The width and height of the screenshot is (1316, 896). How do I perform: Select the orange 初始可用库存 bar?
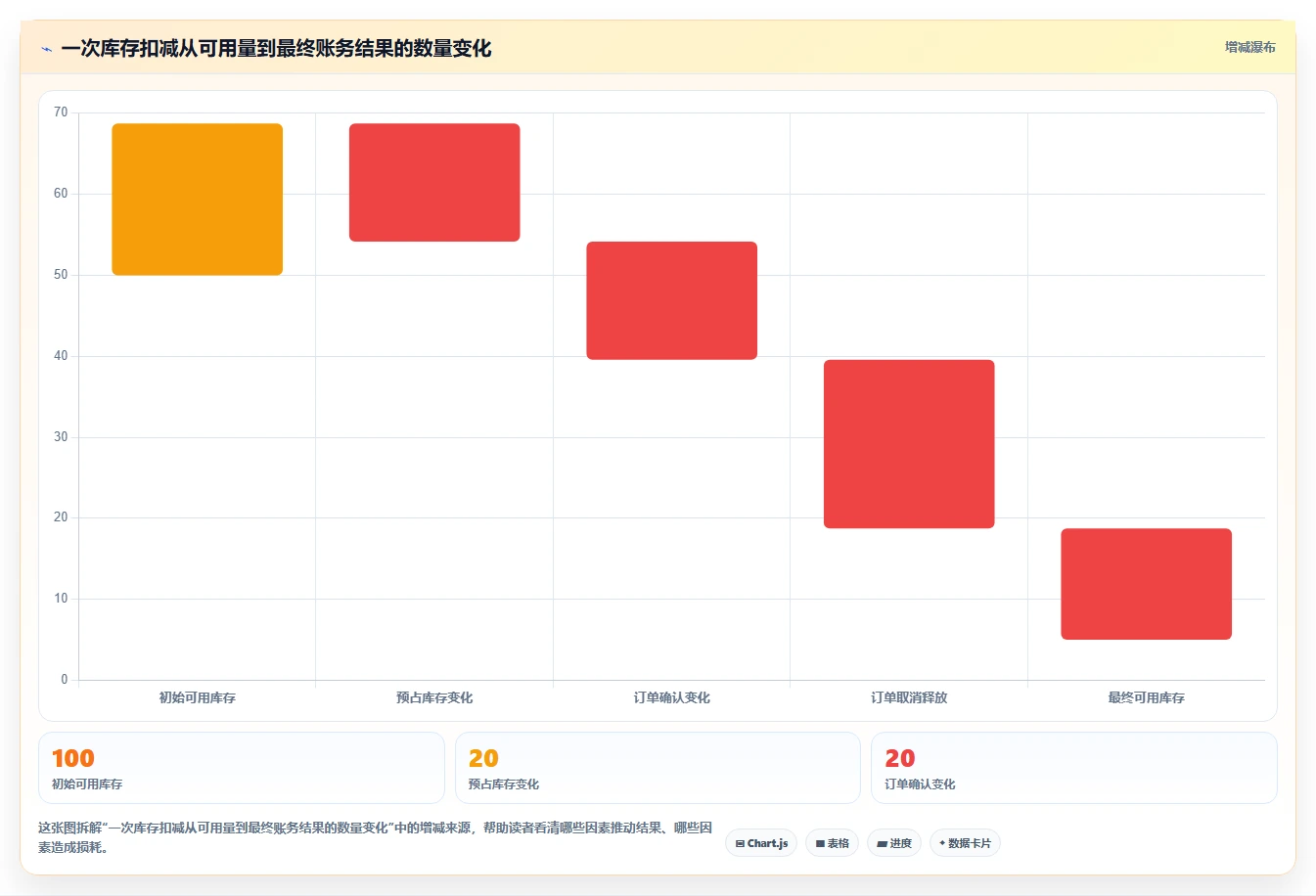coord(198,200)
